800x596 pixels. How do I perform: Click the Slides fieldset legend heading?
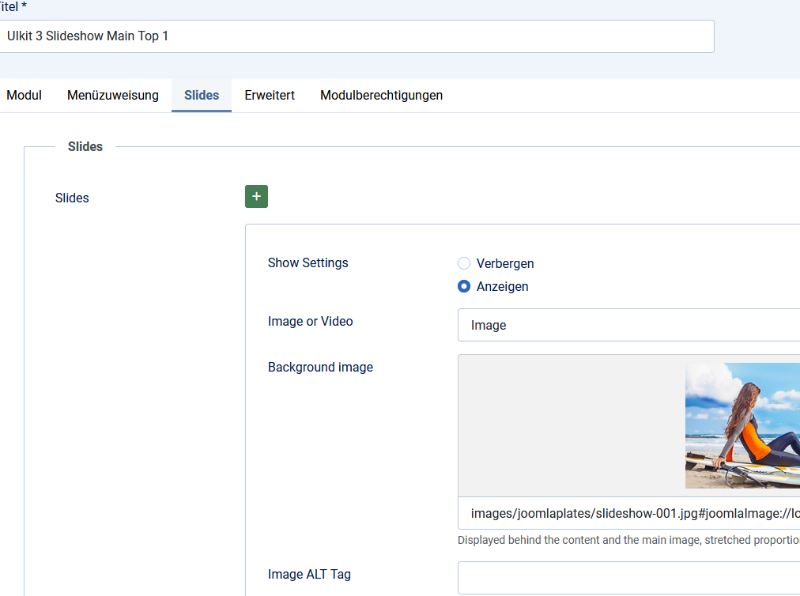[x=85, y=147]
